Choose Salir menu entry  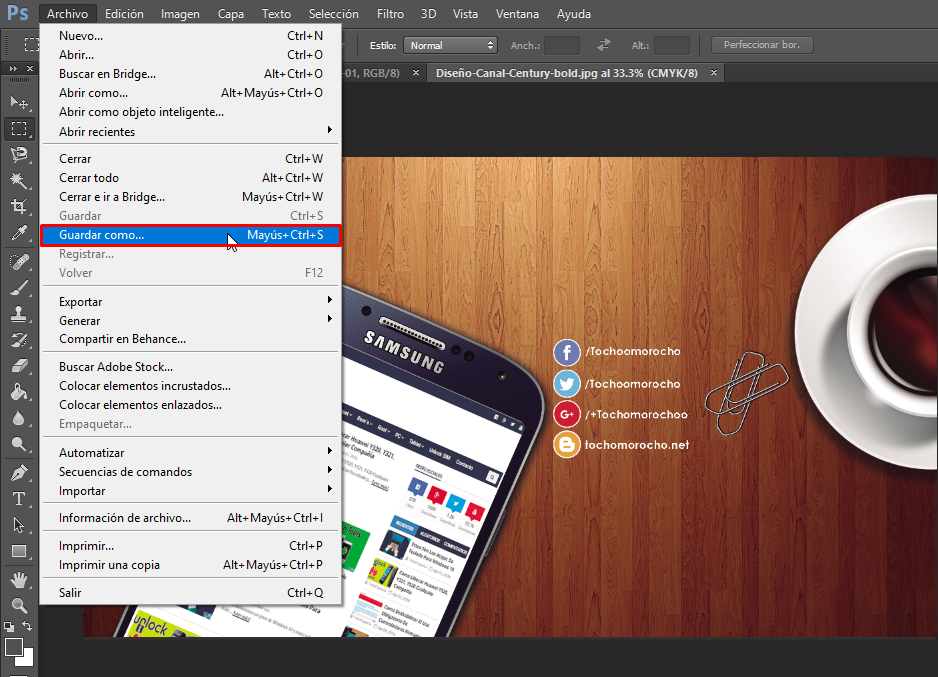(x=190, y=593)
